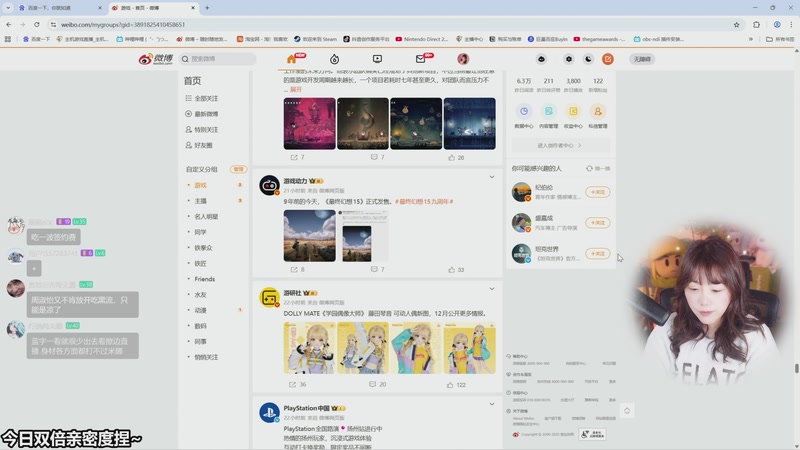Open the Final Fantasy 15 landscape thumbnail
The image size is (800, 450).
[x=310, y=236]
